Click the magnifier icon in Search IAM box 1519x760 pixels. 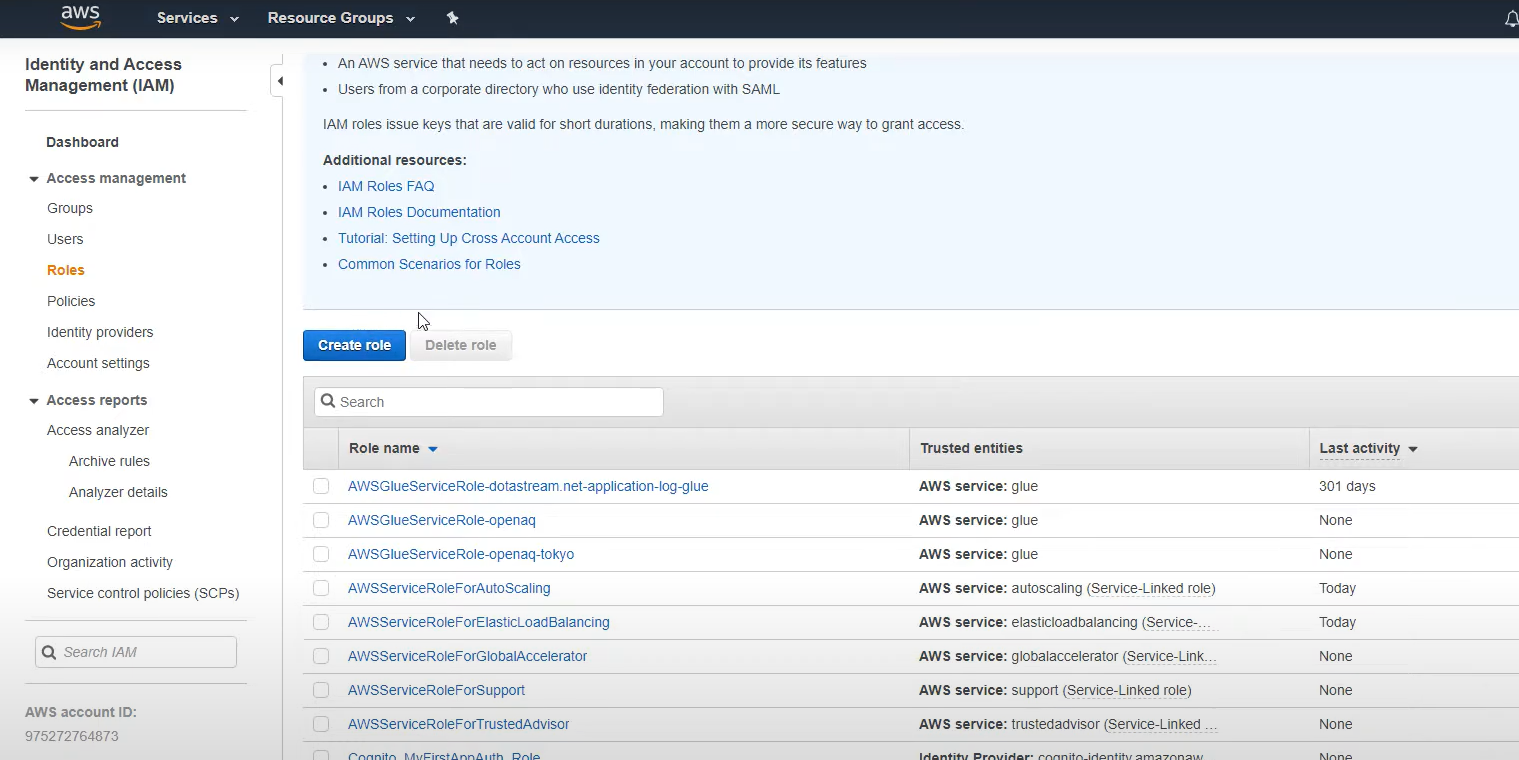click(x=49, y=652)
